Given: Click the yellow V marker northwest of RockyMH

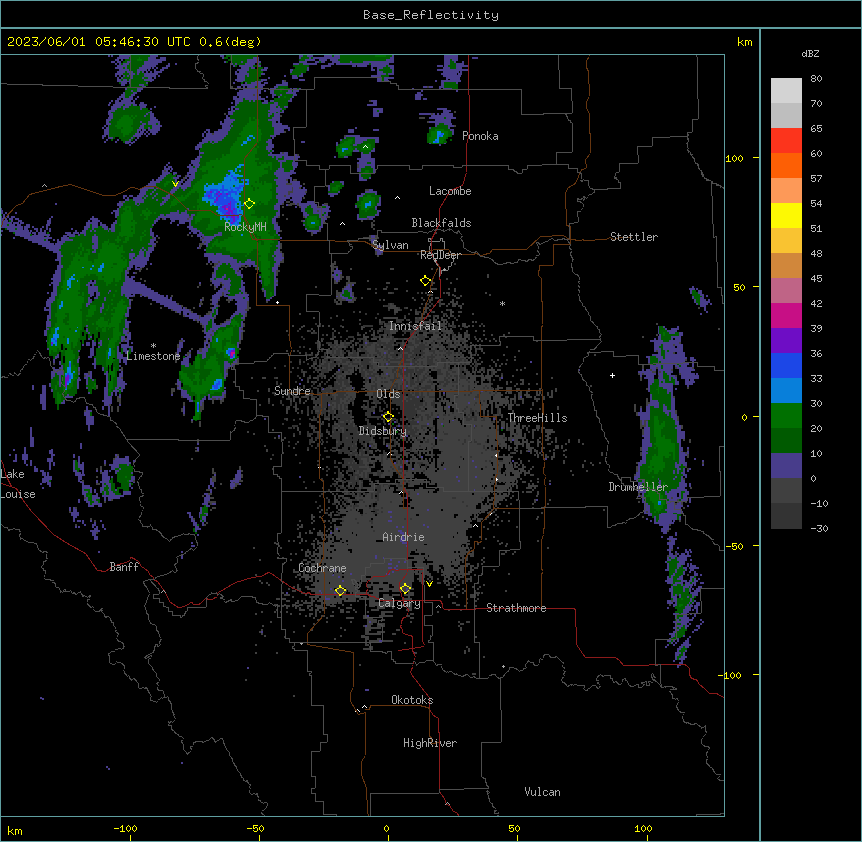Looking at the screenshot, I should coord(175,184).
